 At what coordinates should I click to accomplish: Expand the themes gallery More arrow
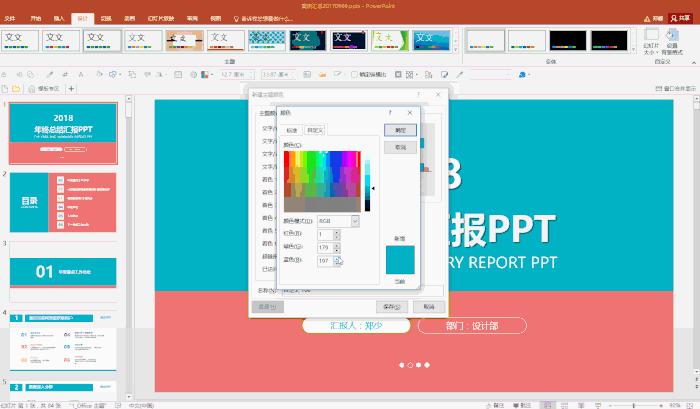[x=455, y=50]
